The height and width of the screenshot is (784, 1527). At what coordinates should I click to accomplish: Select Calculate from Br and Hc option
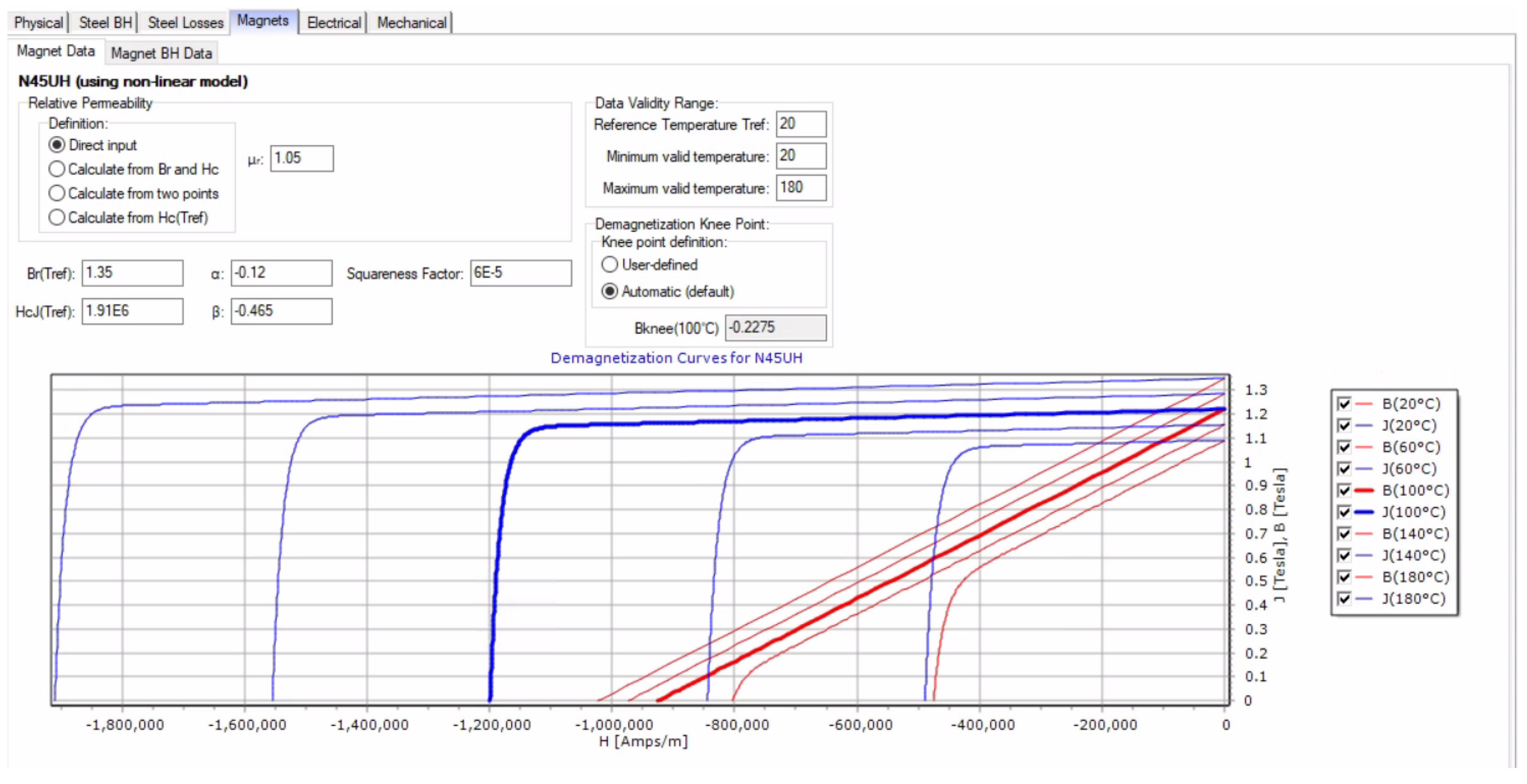click(x=57, y=169)
